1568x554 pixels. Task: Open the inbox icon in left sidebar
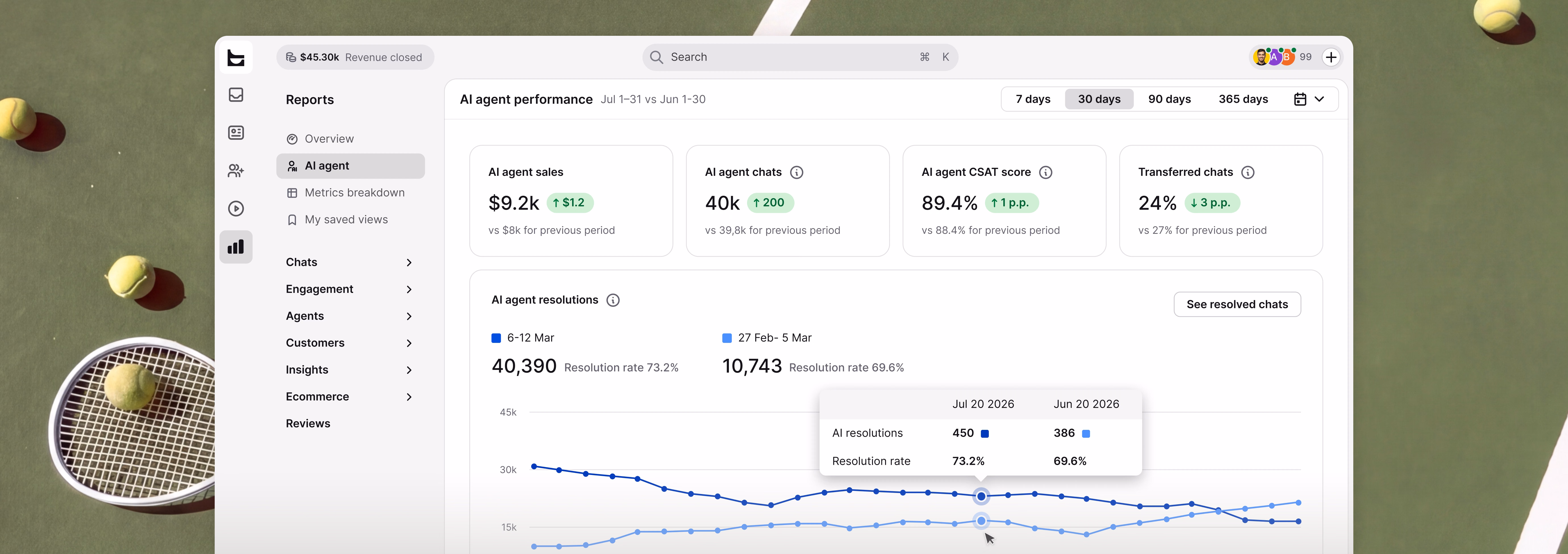tap(235, 95)
